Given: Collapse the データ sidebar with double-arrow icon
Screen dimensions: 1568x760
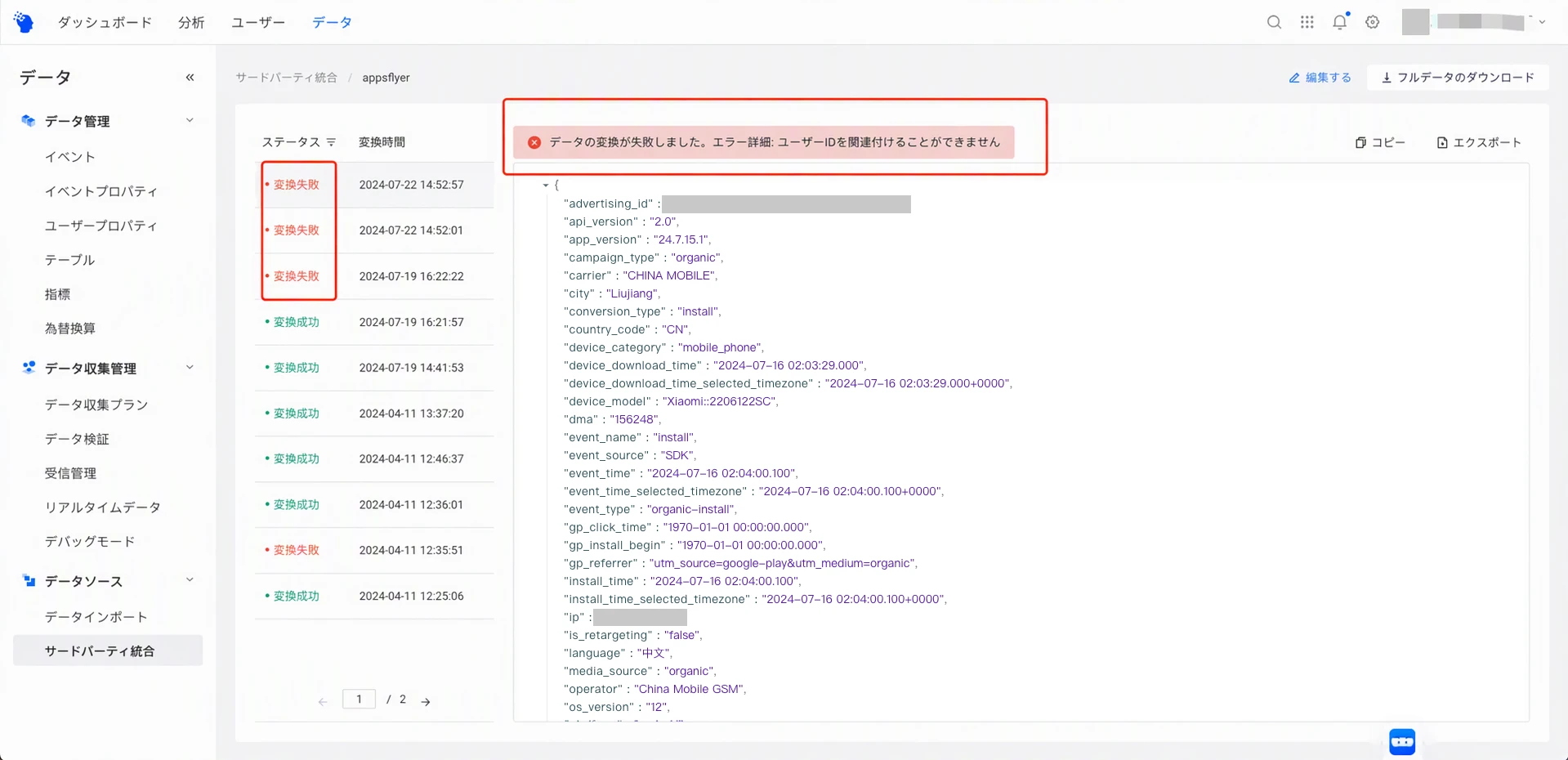Looking at the screenshot, I should 190,78.
